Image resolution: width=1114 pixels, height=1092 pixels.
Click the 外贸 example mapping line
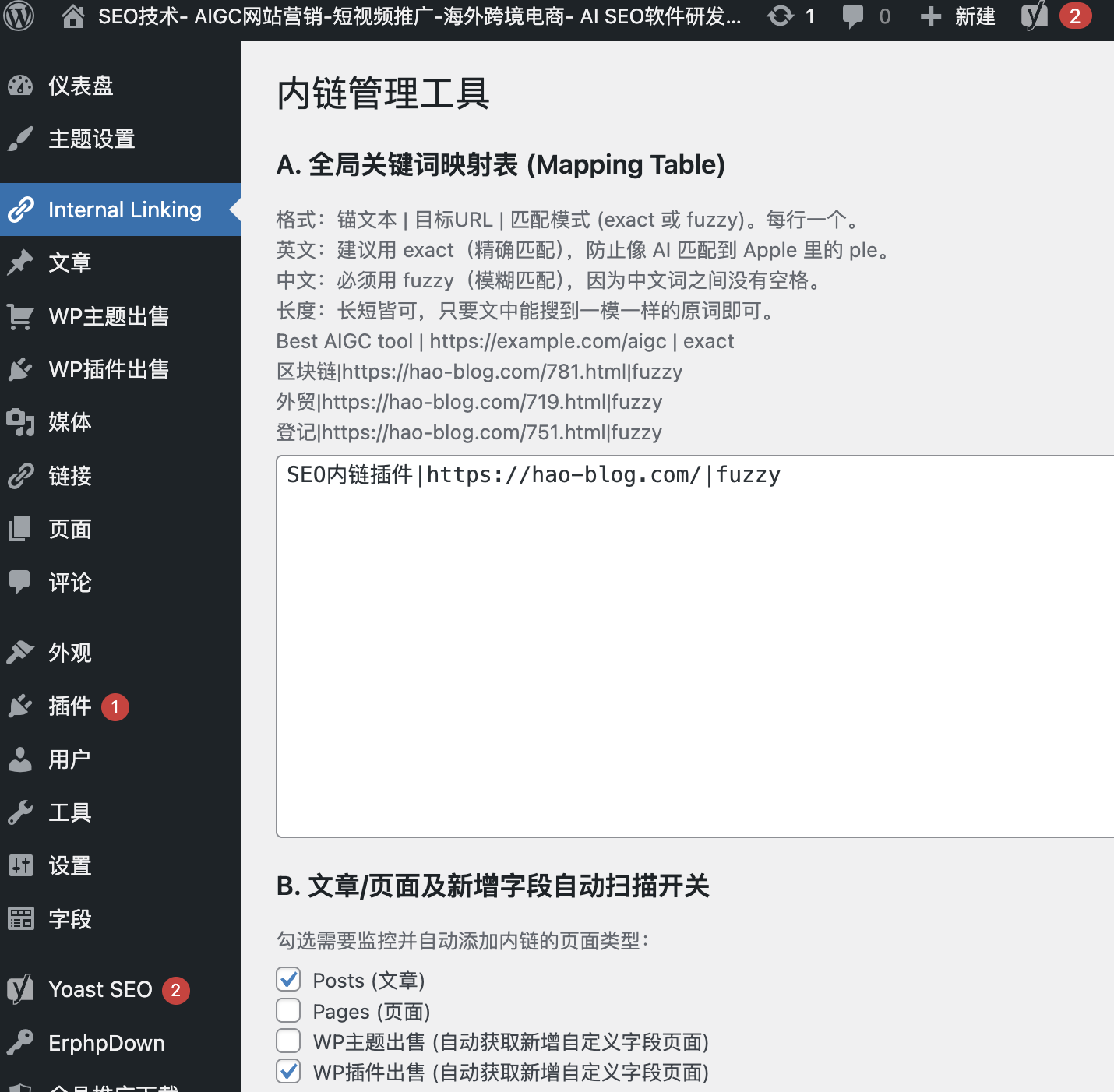[469, 402]
